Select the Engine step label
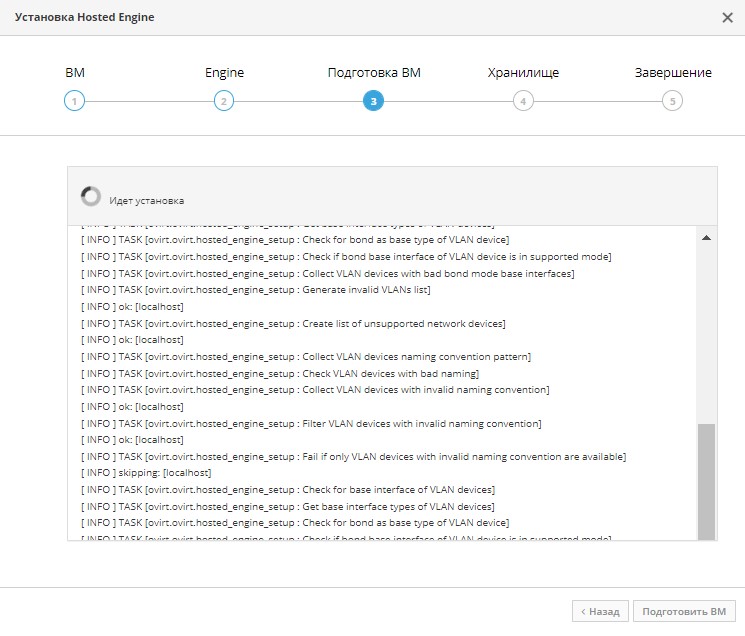Viewport: 745px width, 636px height. [224, 73]
